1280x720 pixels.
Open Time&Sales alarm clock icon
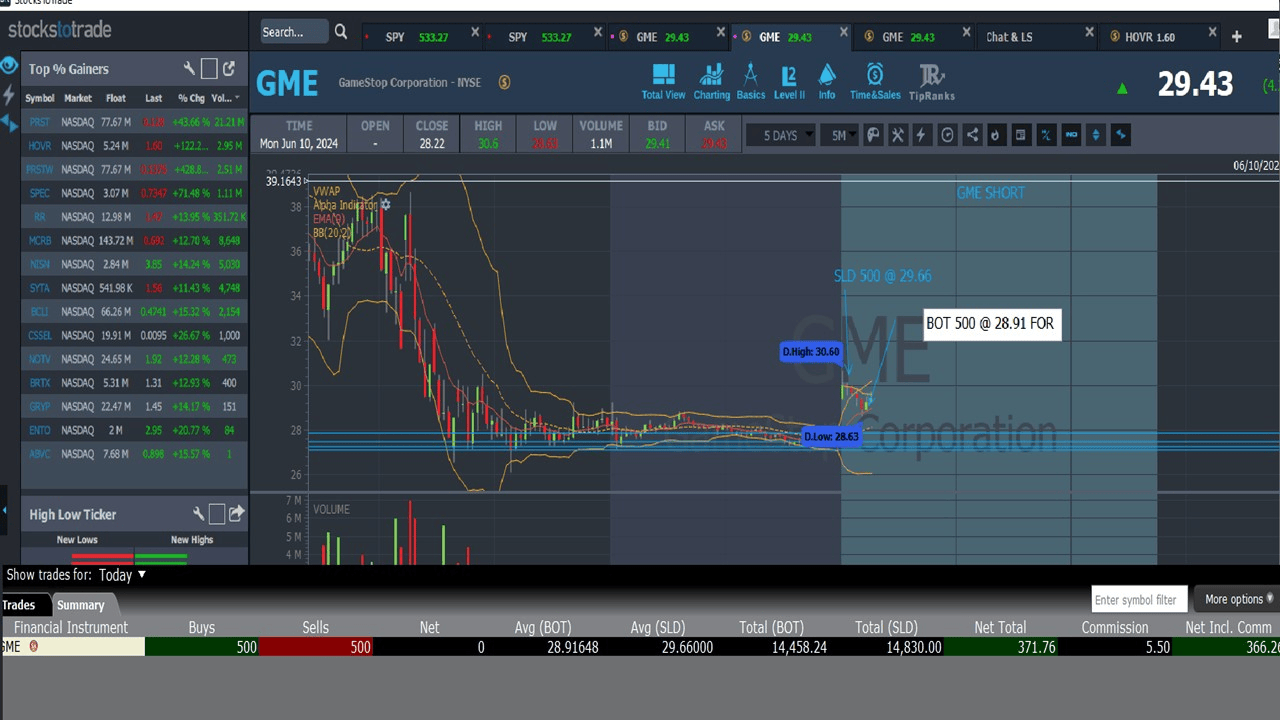click(875, 82)
